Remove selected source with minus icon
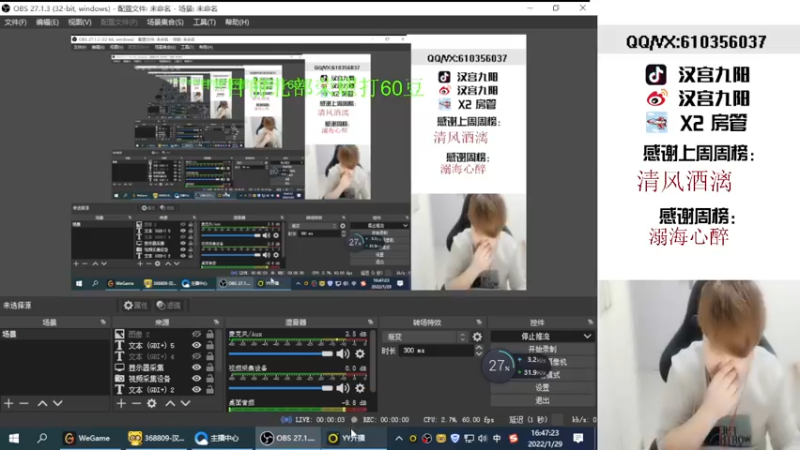 click(136, 403)
